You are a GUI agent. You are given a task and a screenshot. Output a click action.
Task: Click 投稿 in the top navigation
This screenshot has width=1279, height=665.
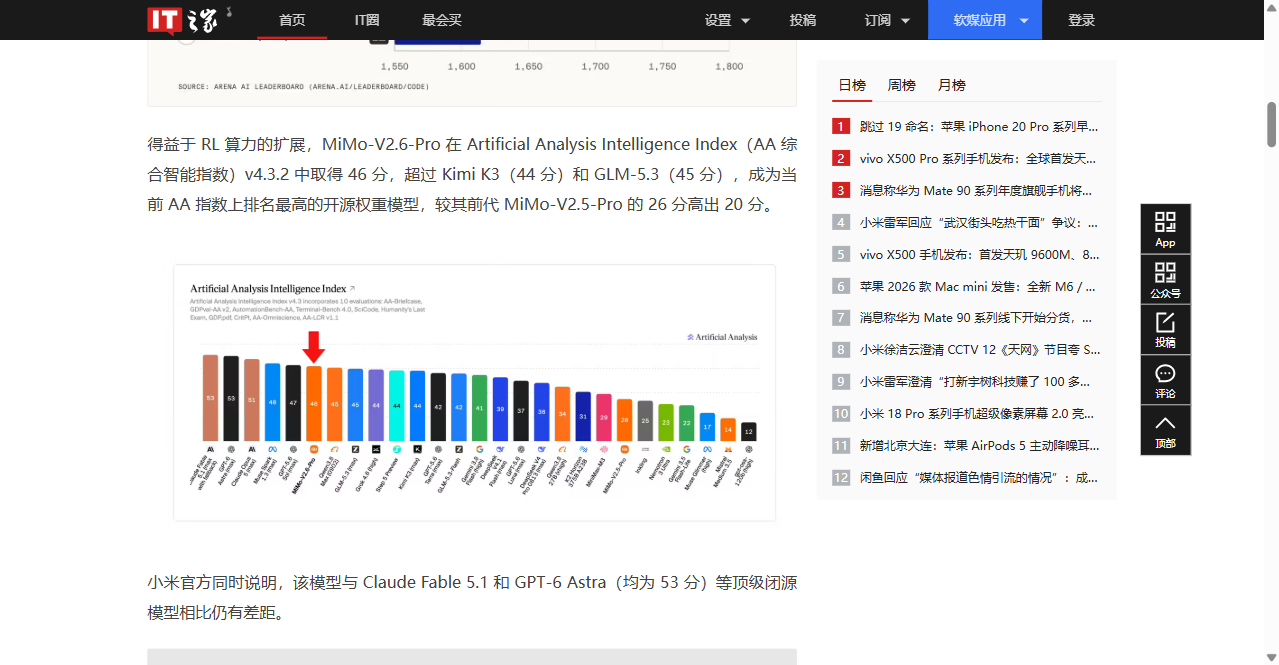pos(802,20)
